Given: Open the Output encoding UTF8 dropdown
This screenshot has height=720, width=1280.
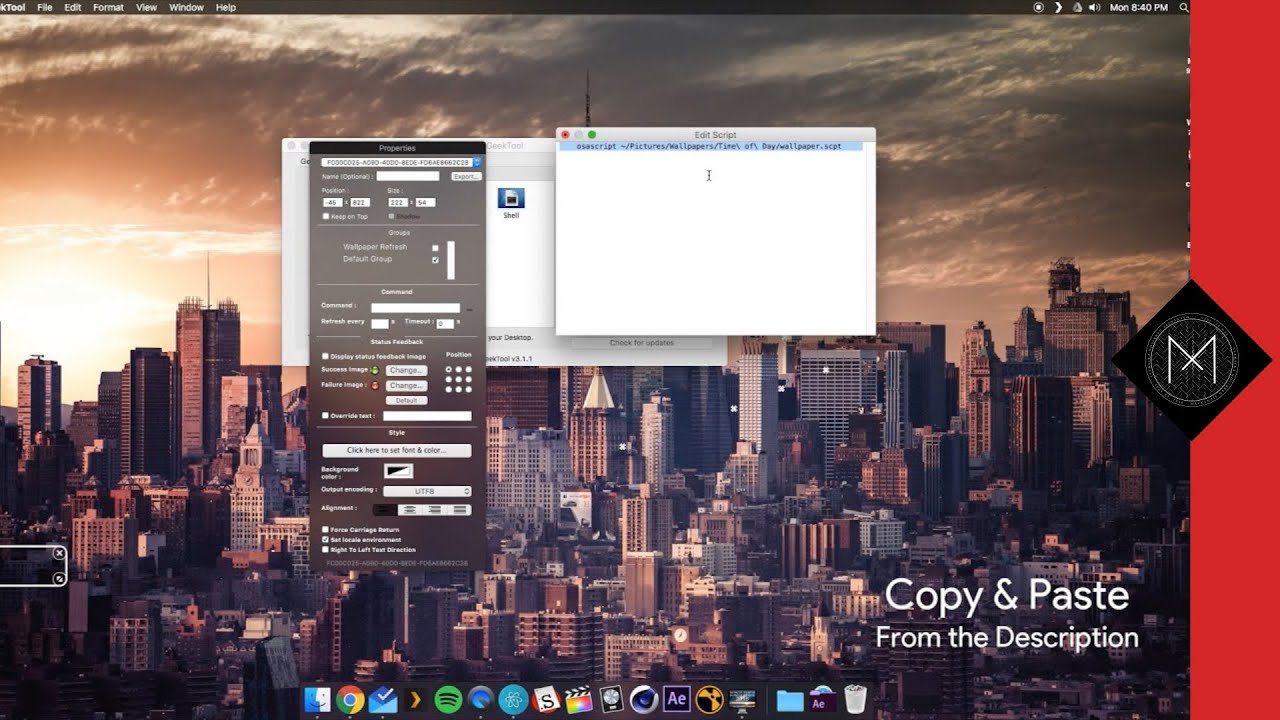Looking at the screenshot, I should click(x=428, y=491).
